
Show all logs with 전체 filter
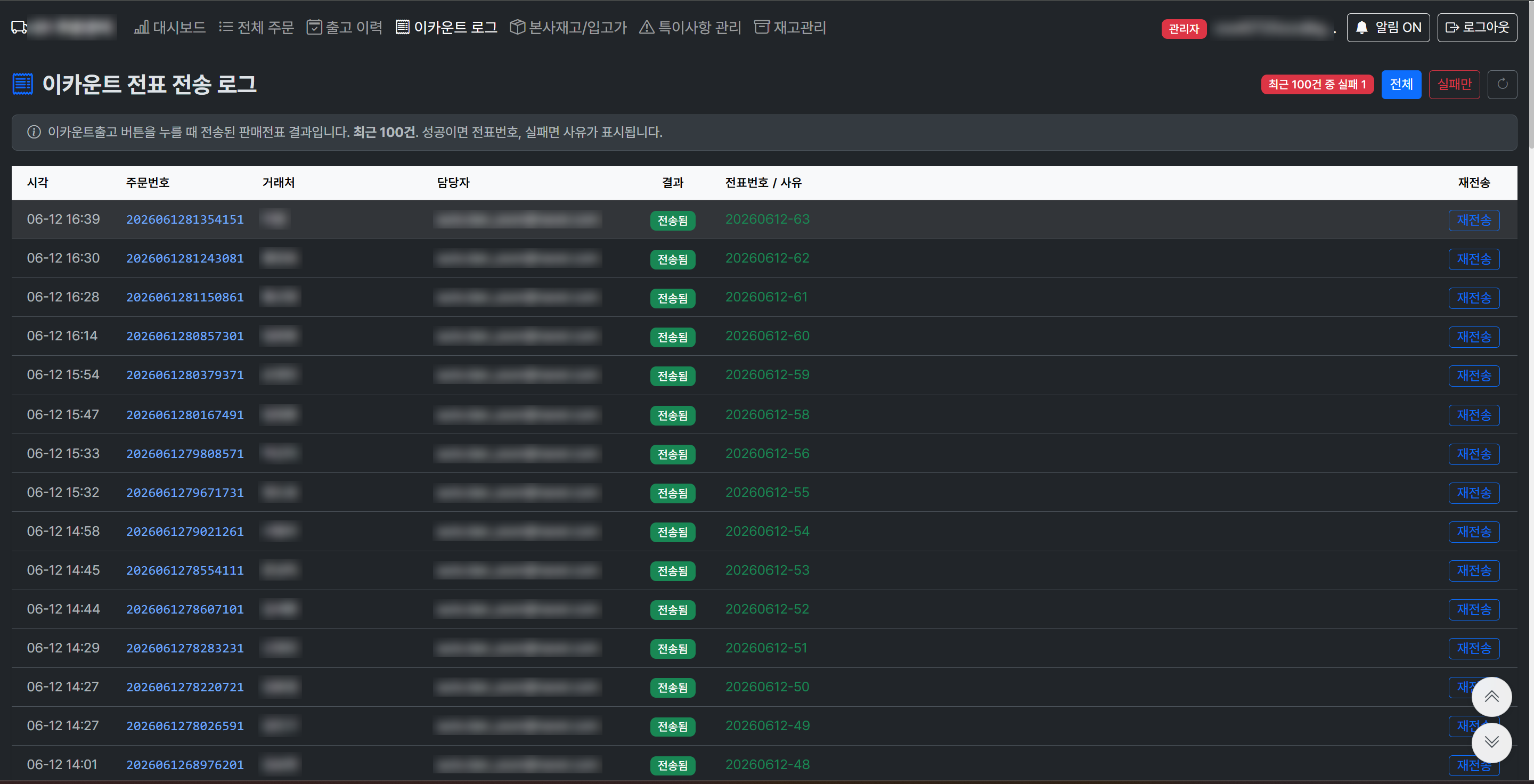click(x=1401, y=85)
